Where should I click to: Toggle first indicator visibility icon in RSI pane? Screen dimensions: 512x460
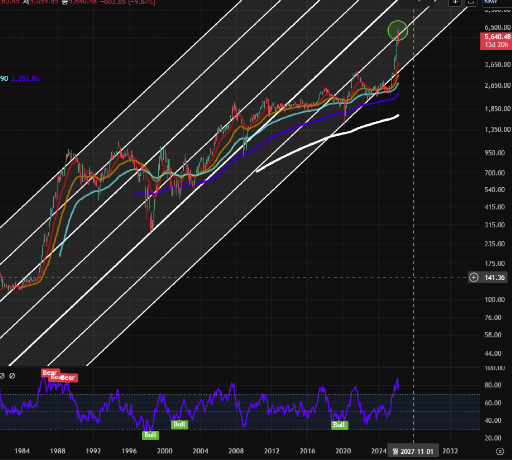pos(2,376)
